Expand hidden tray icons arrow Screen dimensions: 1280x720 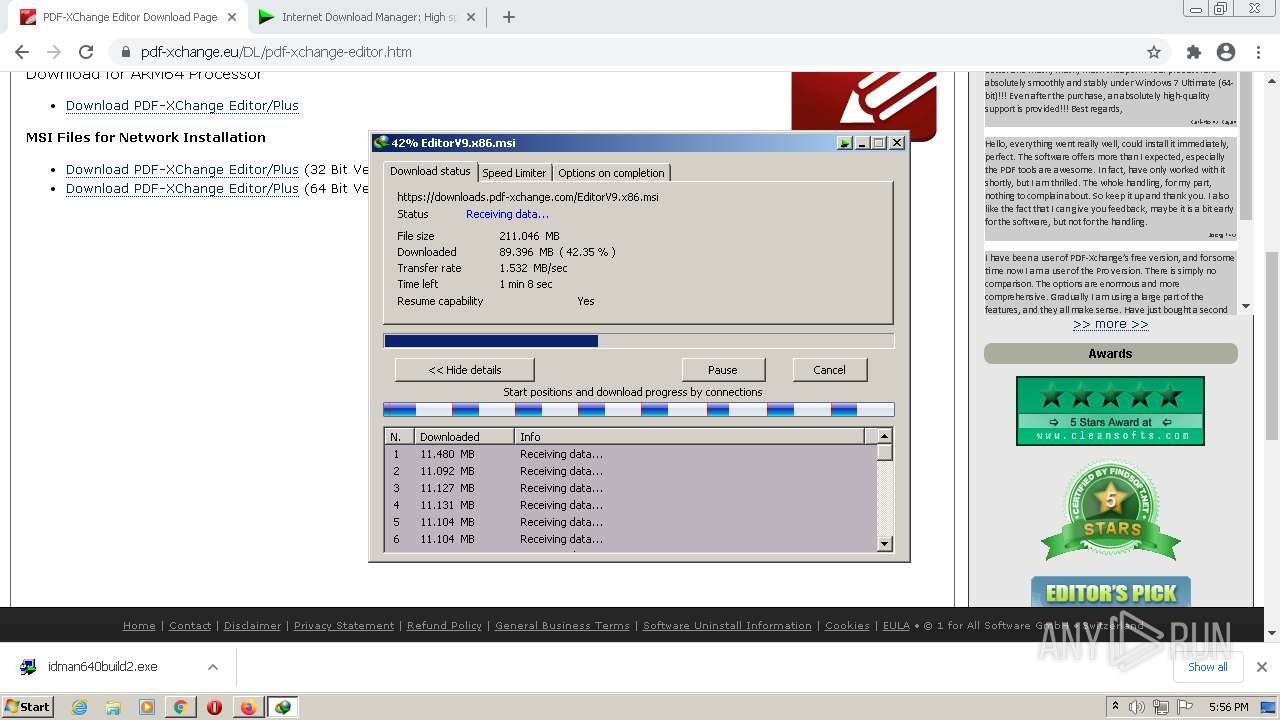tap(1115, 707)
